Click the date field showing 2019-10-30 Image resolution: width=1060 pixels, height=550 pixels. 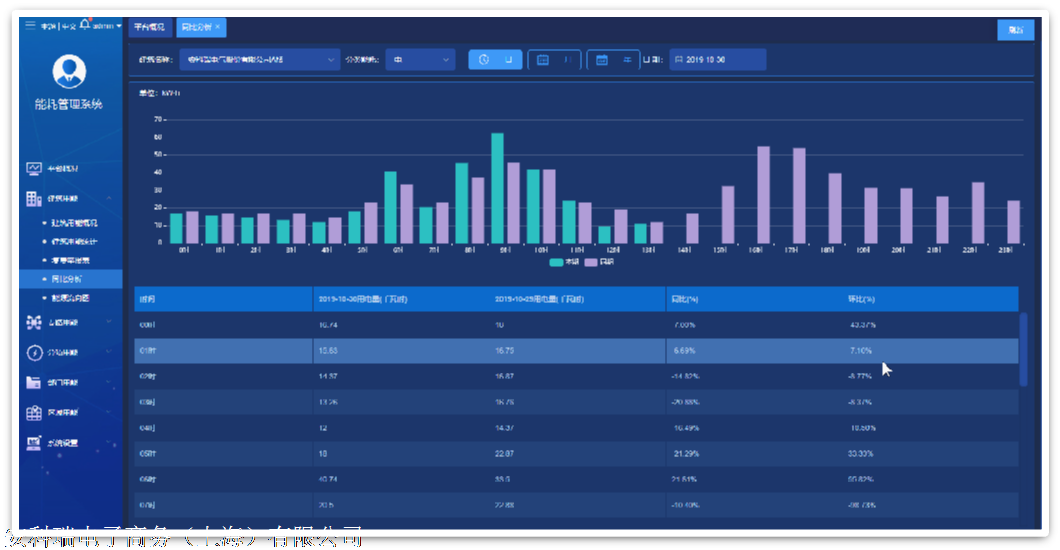click(718, 59)
